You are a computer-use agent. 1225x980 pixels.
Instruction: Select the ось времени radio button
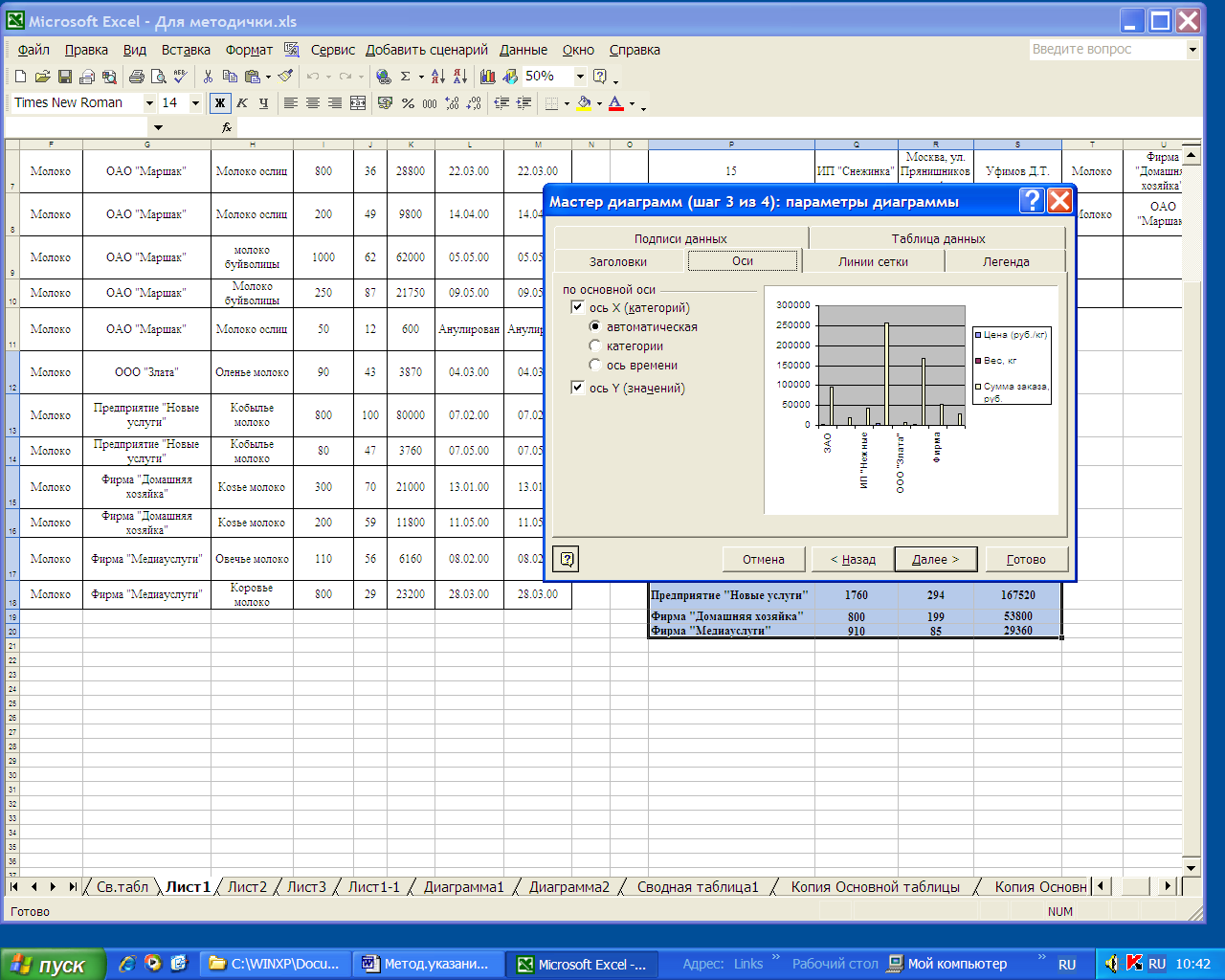click(595, 365)
